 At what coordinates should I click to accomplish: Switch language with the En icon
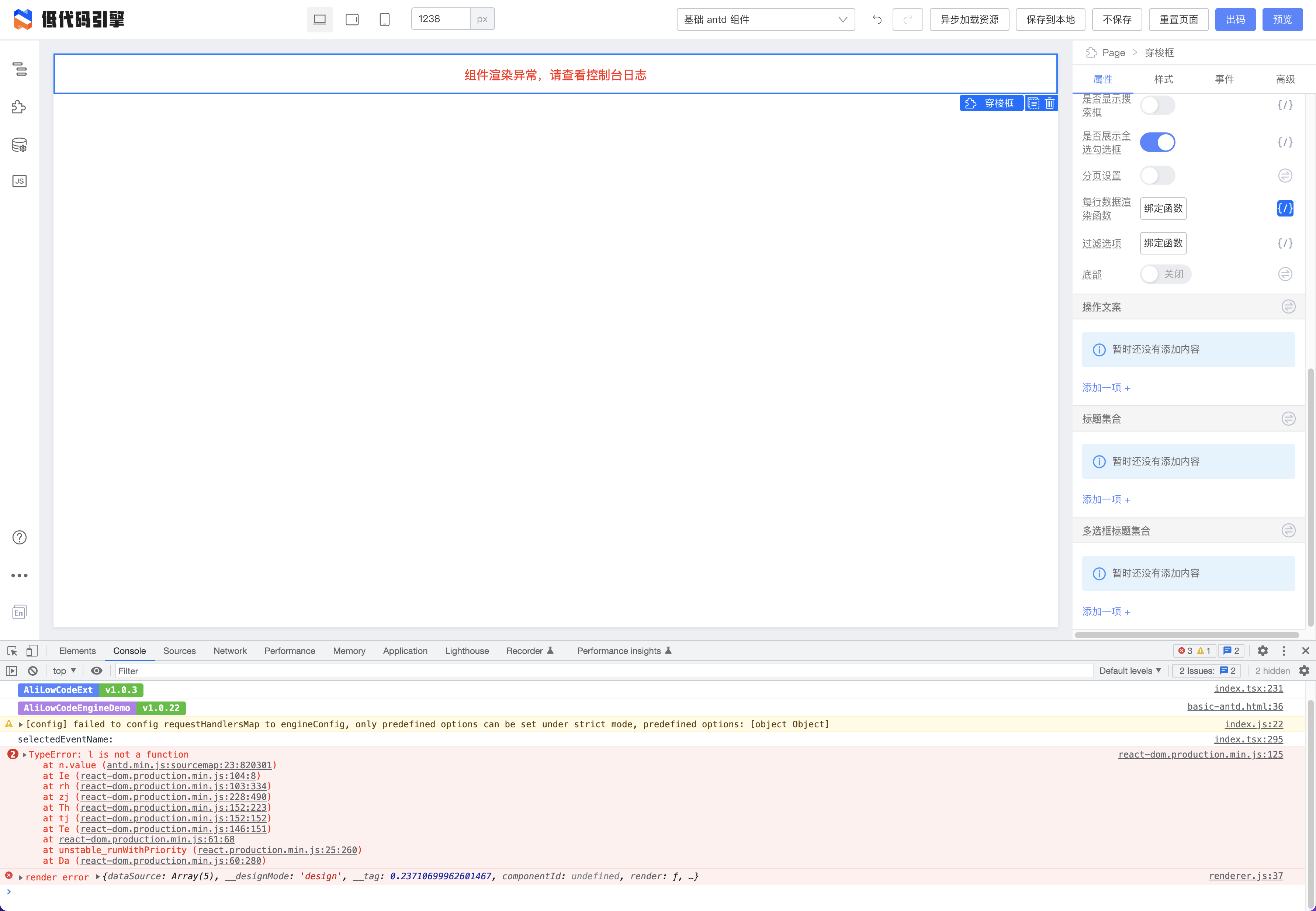19,612
